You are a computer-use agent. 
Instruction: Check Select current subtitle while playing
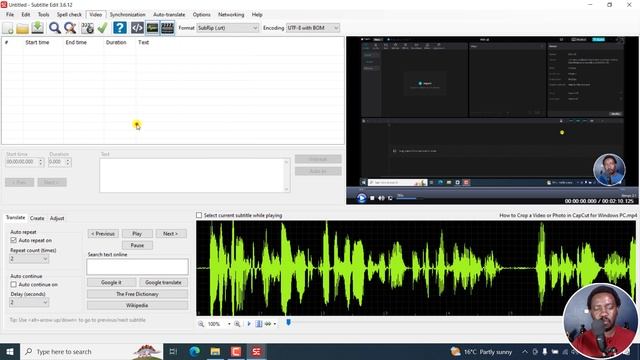[x=199, y=215]
